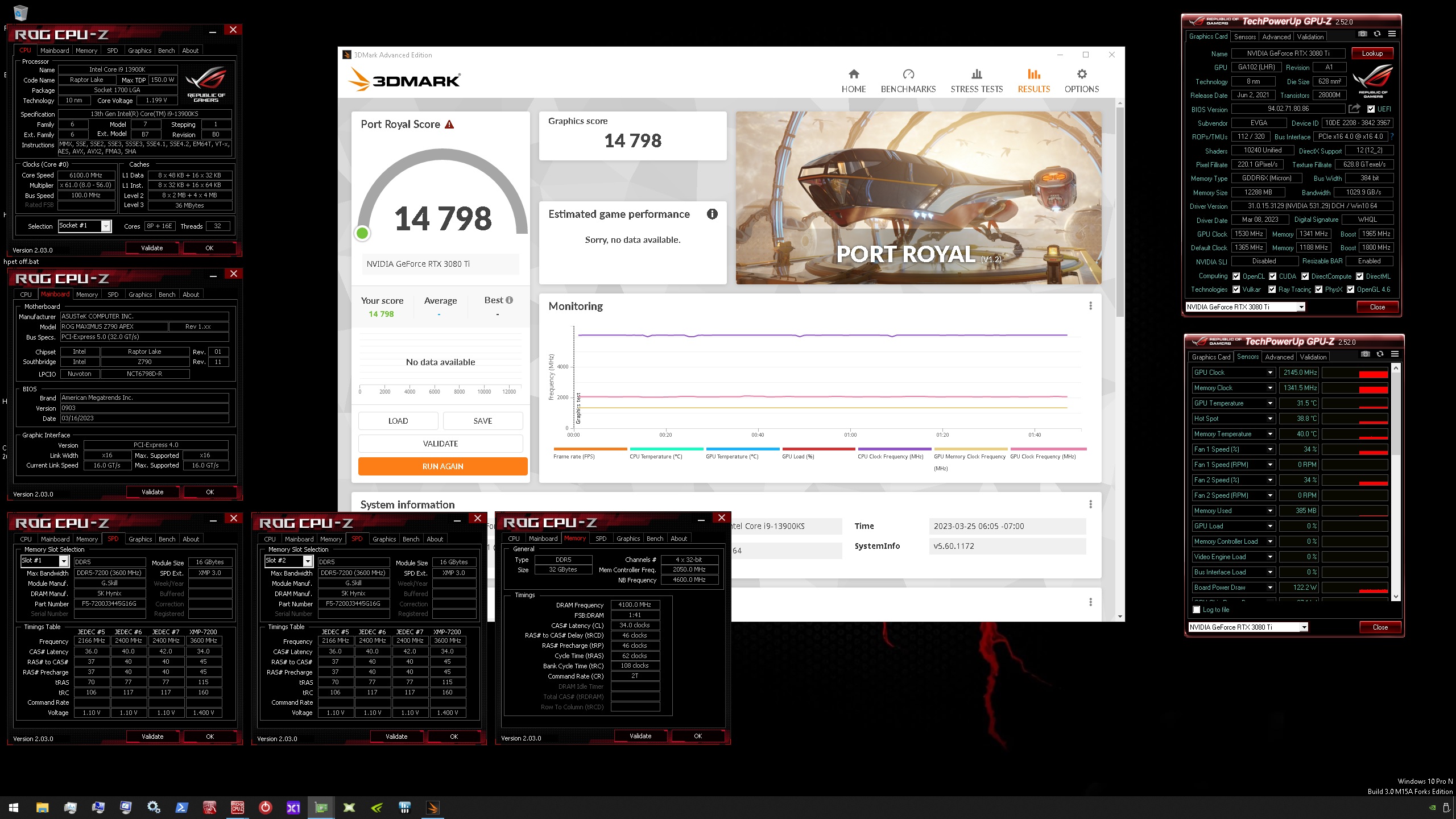
Task: Open the Recycle Bin desktop icon
Action: 20,12
